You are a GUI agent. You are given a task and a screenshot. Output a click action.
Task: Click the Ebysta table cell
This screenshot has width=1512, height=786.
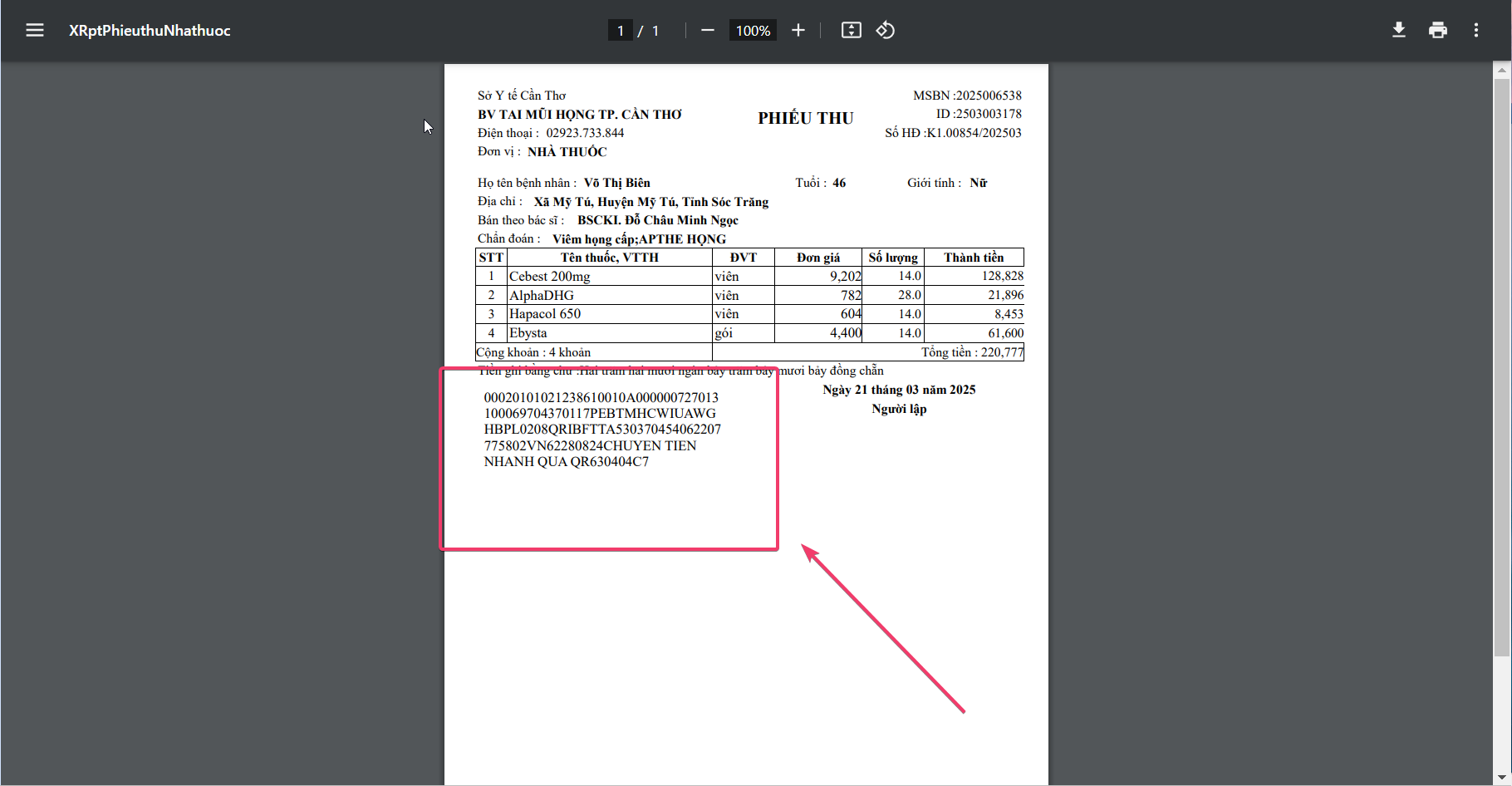click(610, 333)
